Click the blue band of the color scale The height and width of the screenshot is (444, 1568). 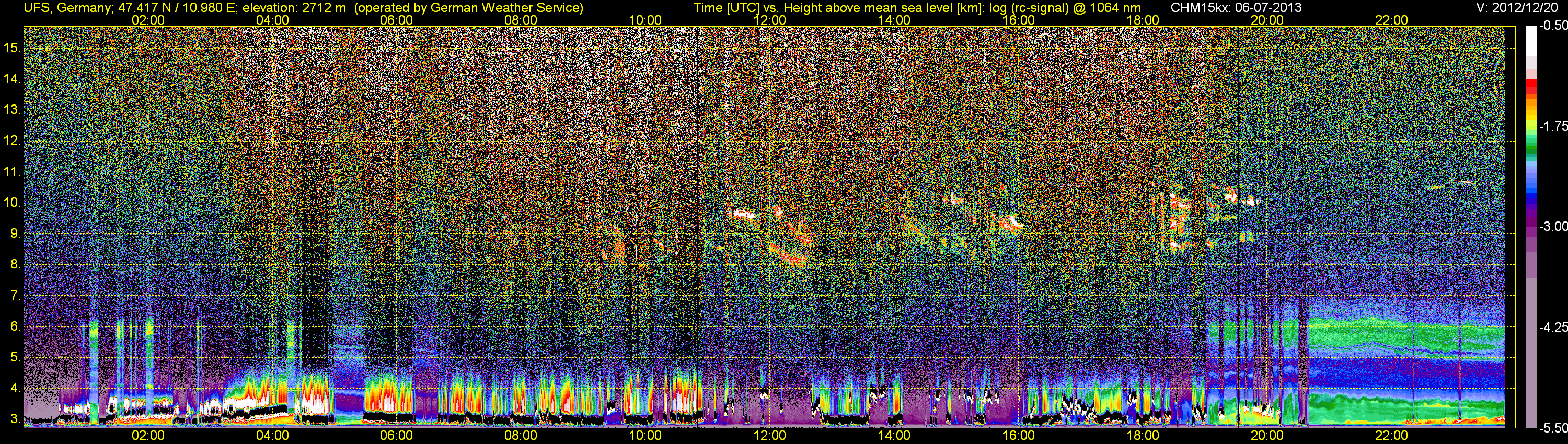pos(1531,196)
